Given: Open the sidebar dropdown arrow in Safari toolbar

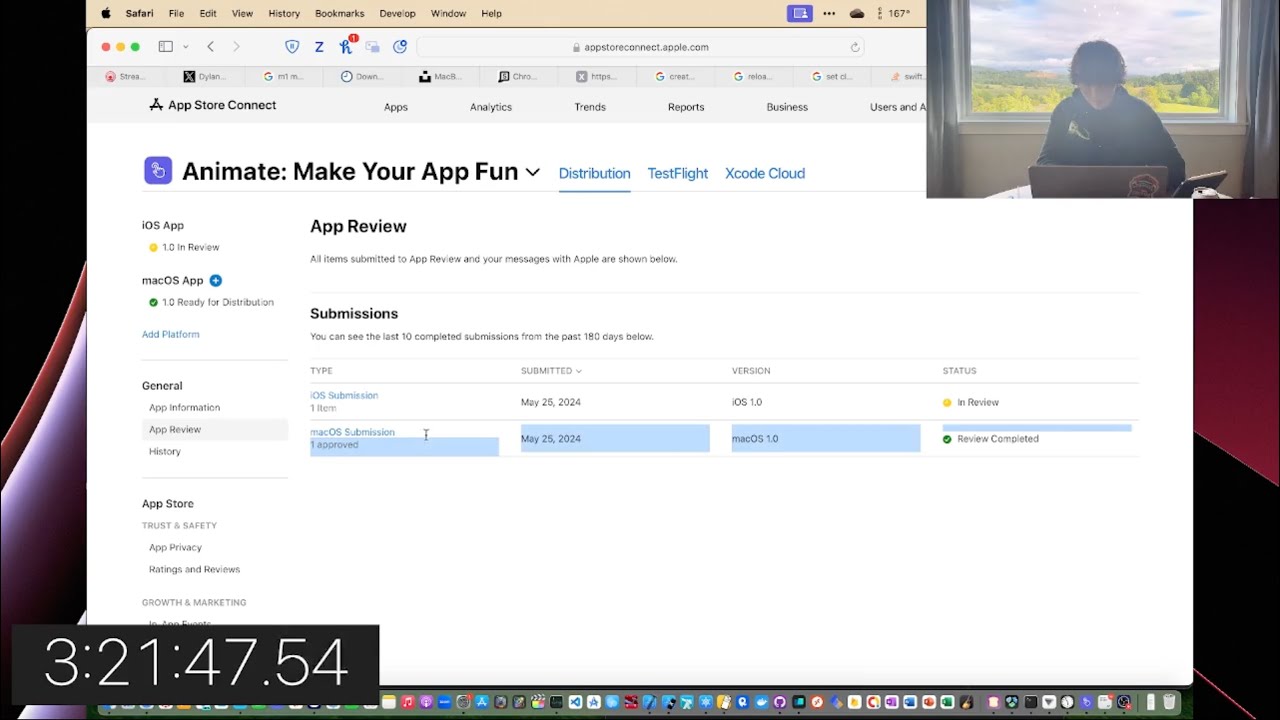Looking at the screenshot, I should (185, 47).
